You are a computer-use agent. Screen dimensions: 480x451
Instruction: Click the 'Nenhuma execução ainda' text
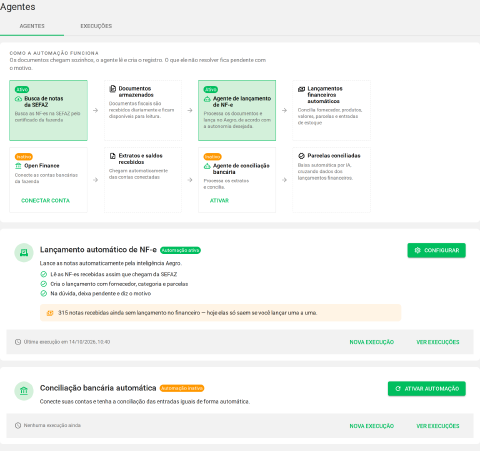coord(52,426)
